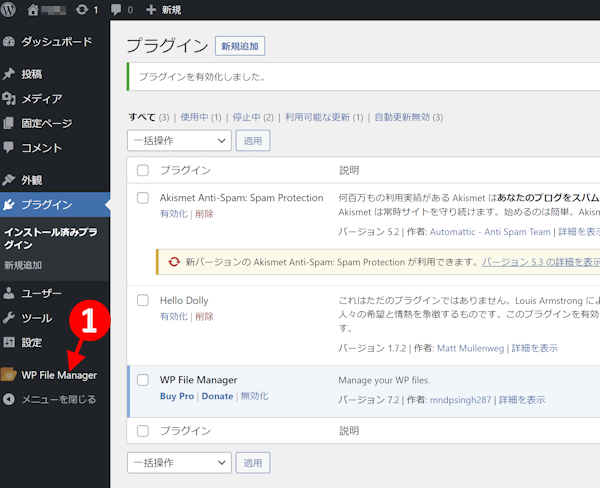Image resolution: width=600 pixels, height=488 pixels.
Task: Click the WordPress logo icon
Action: pos(8,10)
